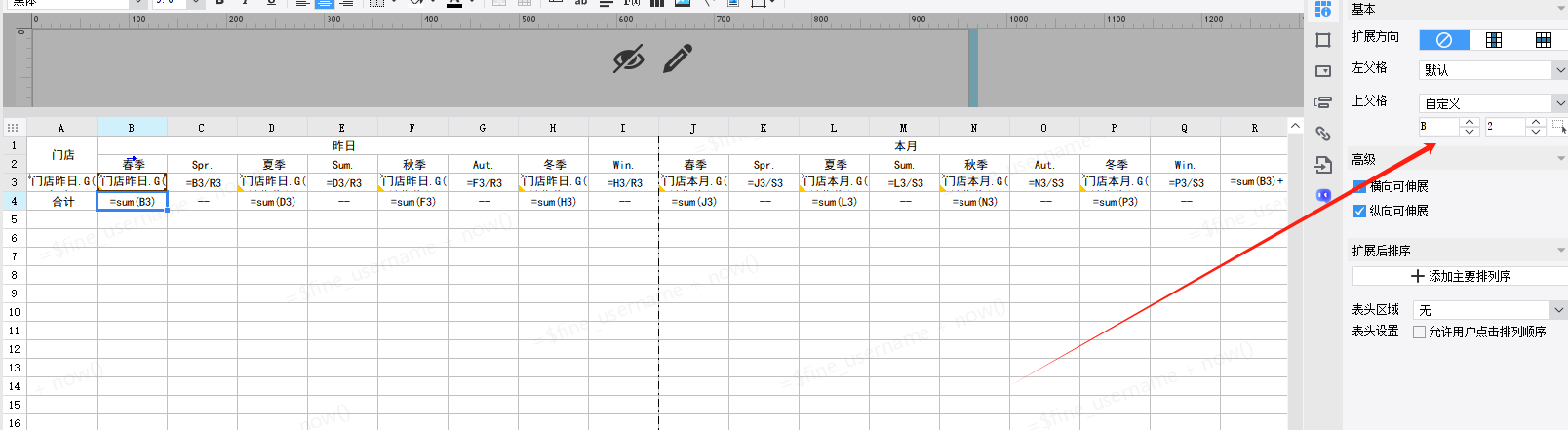1568x430 pixels.
Task: Select the cell containing =B3/R3
Action: coord(202,182)
